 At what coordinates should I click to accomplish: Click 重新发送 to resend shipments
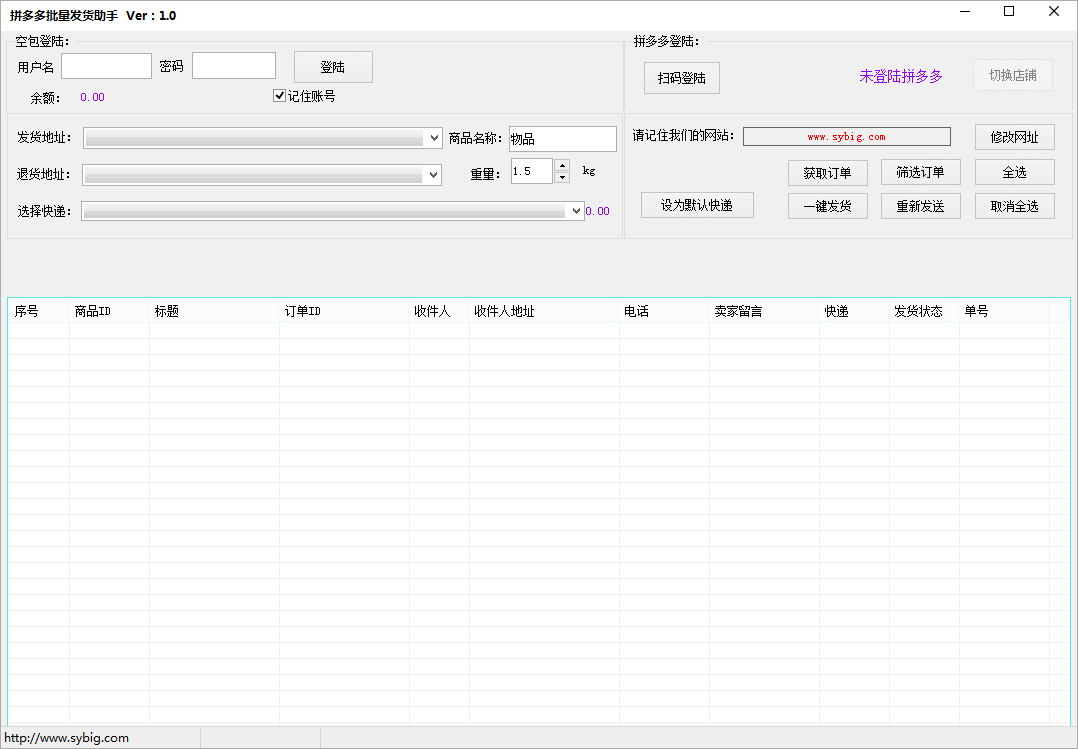tap(920, 206)
